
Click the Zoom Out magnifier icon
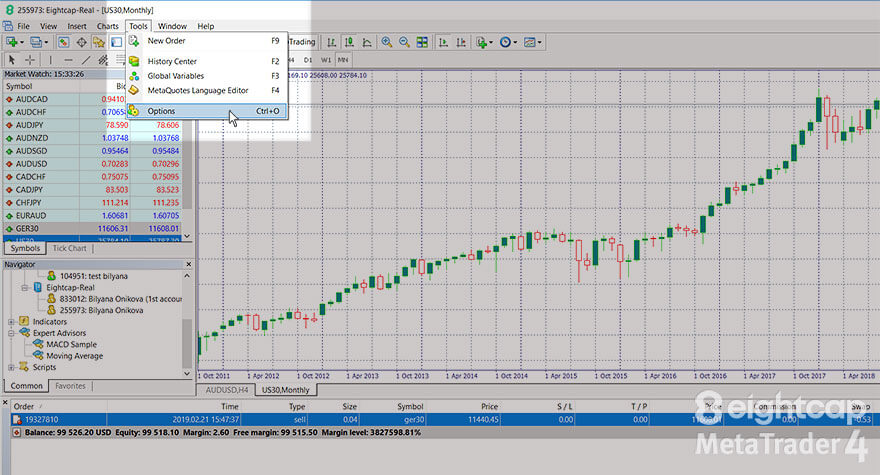click(404, 42)
